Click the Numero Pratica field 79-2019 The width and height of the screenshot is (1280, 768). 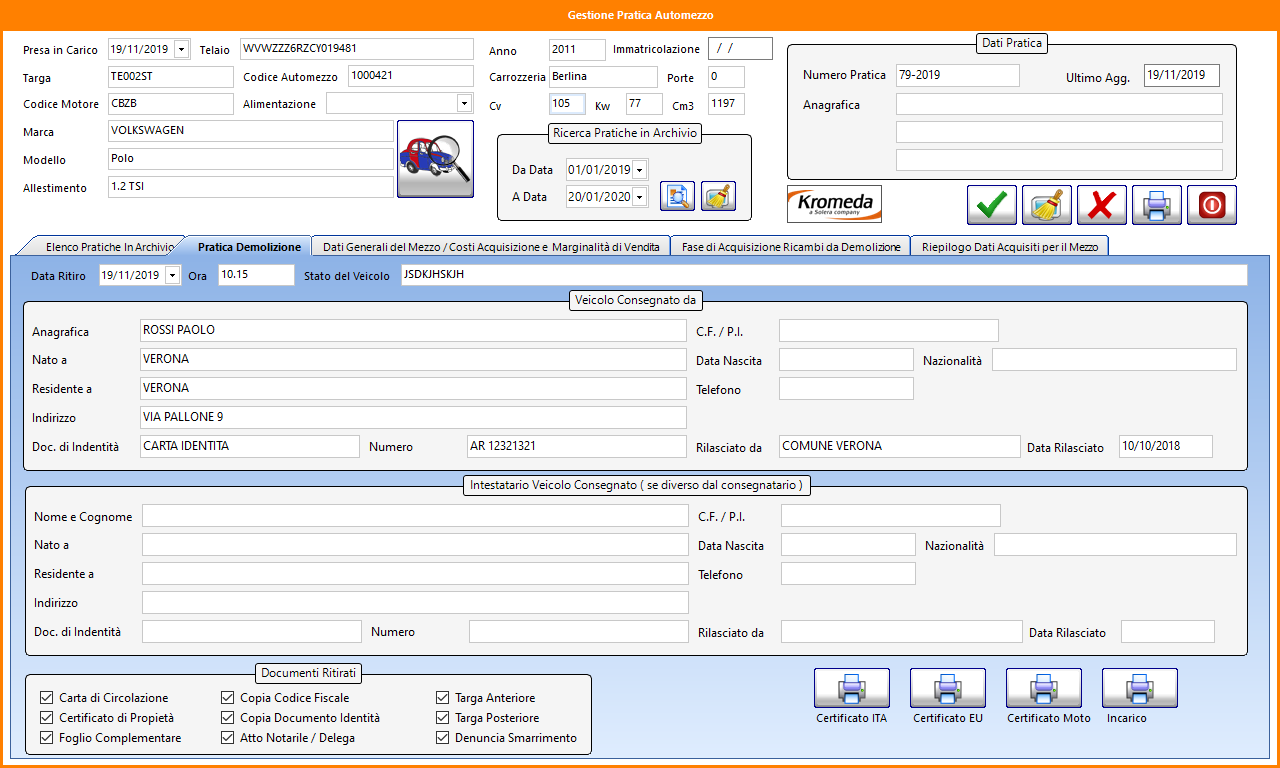957,75
